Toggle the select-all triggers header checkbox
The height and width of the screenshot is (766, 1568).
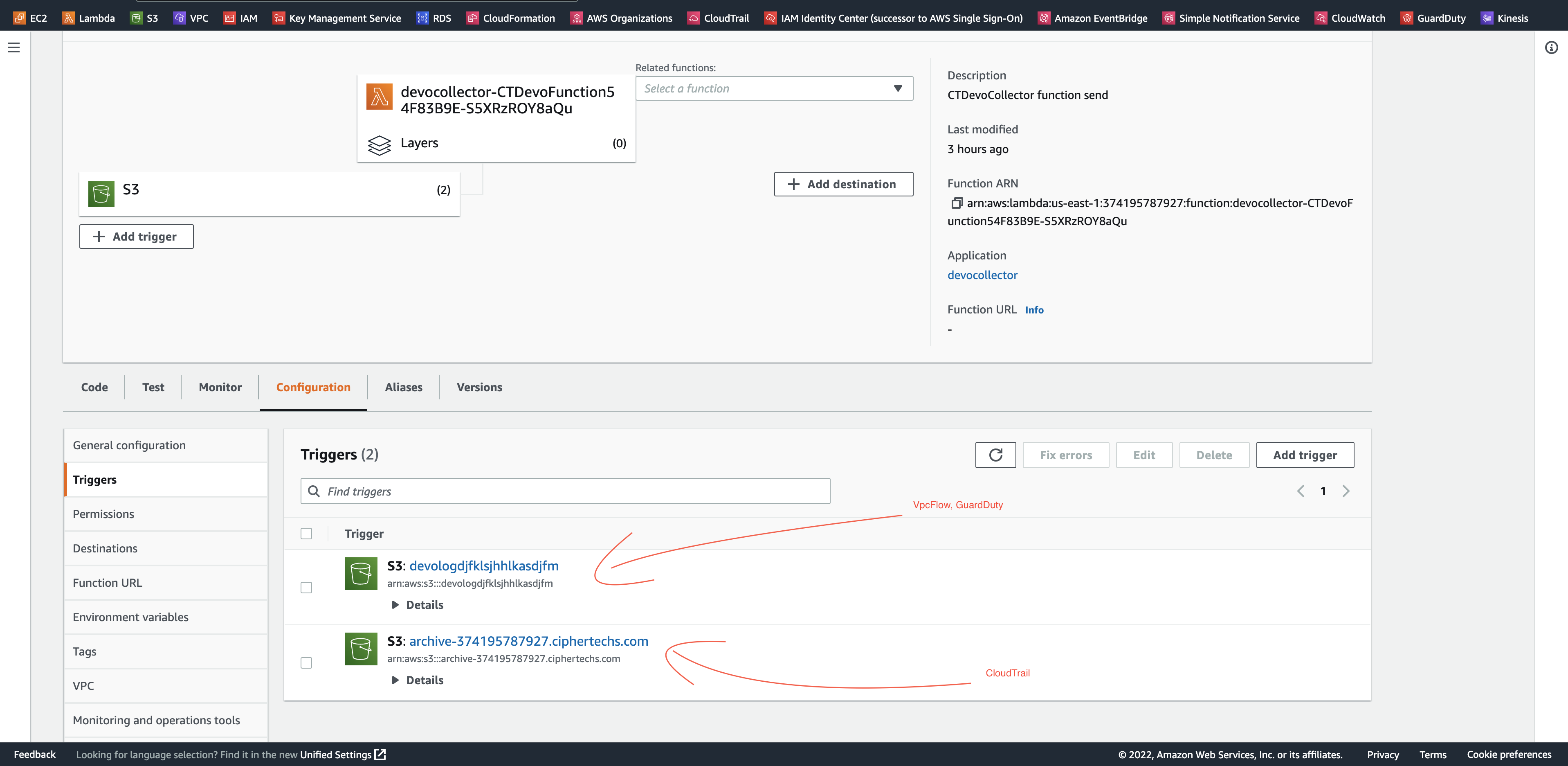(x=306, y=534)
